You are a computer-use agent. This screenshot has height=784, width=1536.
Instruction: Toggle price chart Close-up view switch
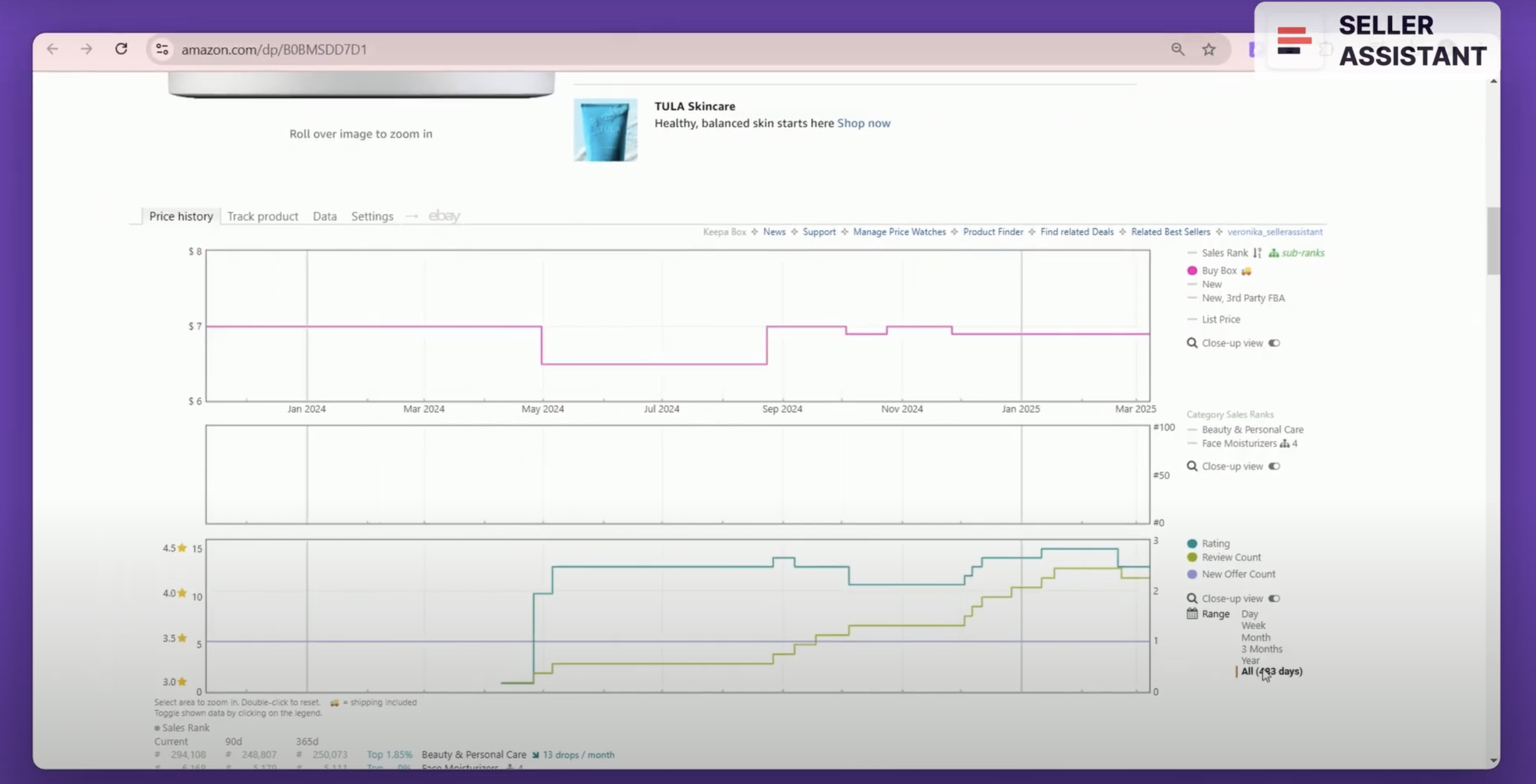(x=1274, y=343)
